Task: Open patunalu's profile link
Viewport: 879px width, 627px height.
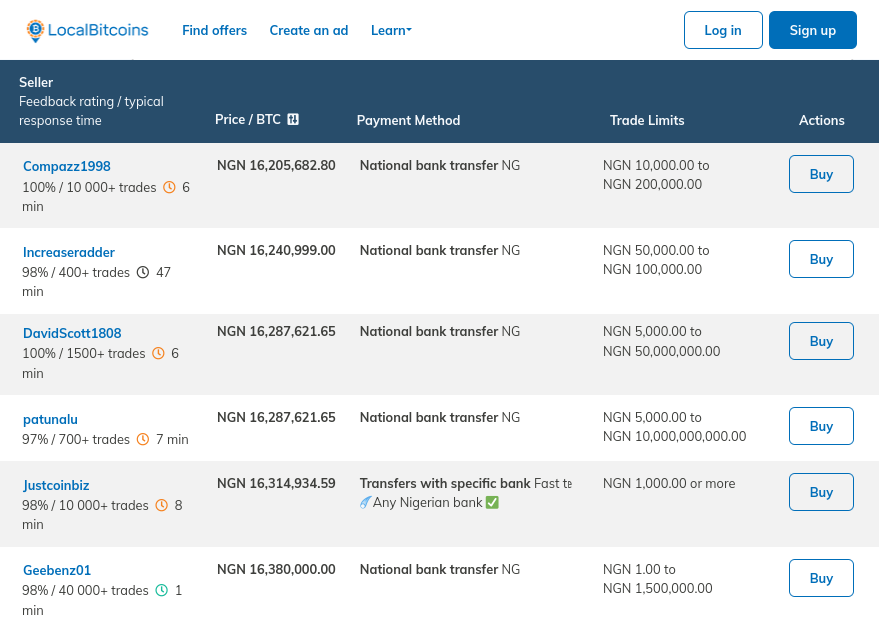Action: point(50,419)
